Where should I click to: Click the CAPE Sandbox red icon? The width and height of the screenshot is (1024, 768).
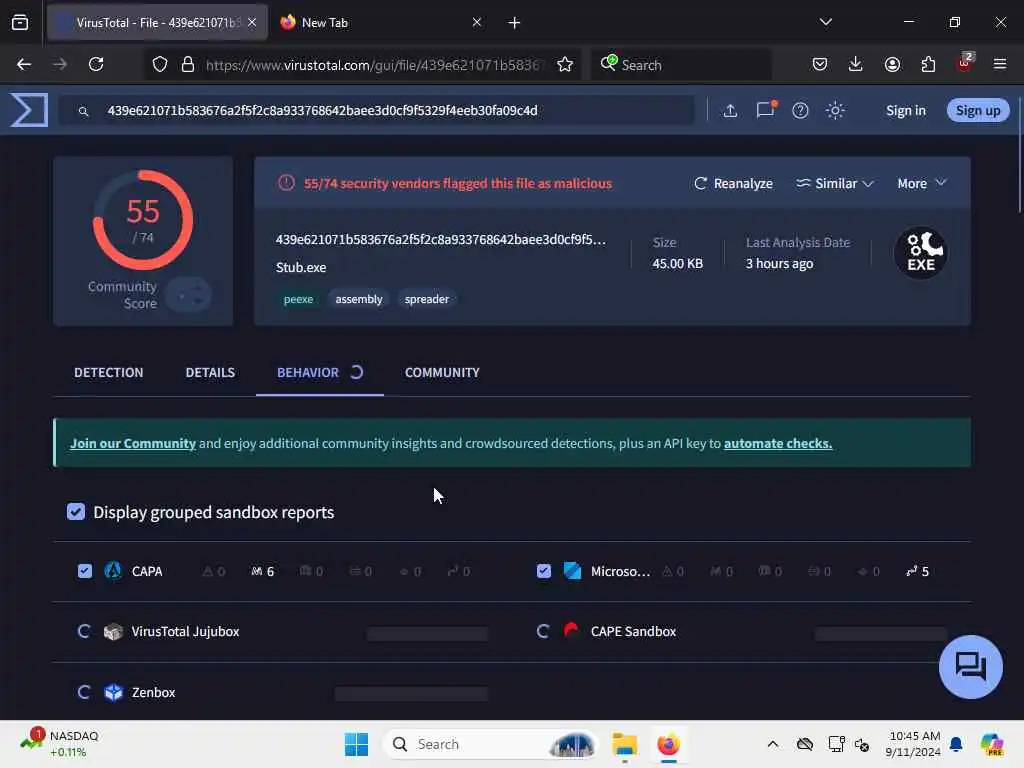571,630
